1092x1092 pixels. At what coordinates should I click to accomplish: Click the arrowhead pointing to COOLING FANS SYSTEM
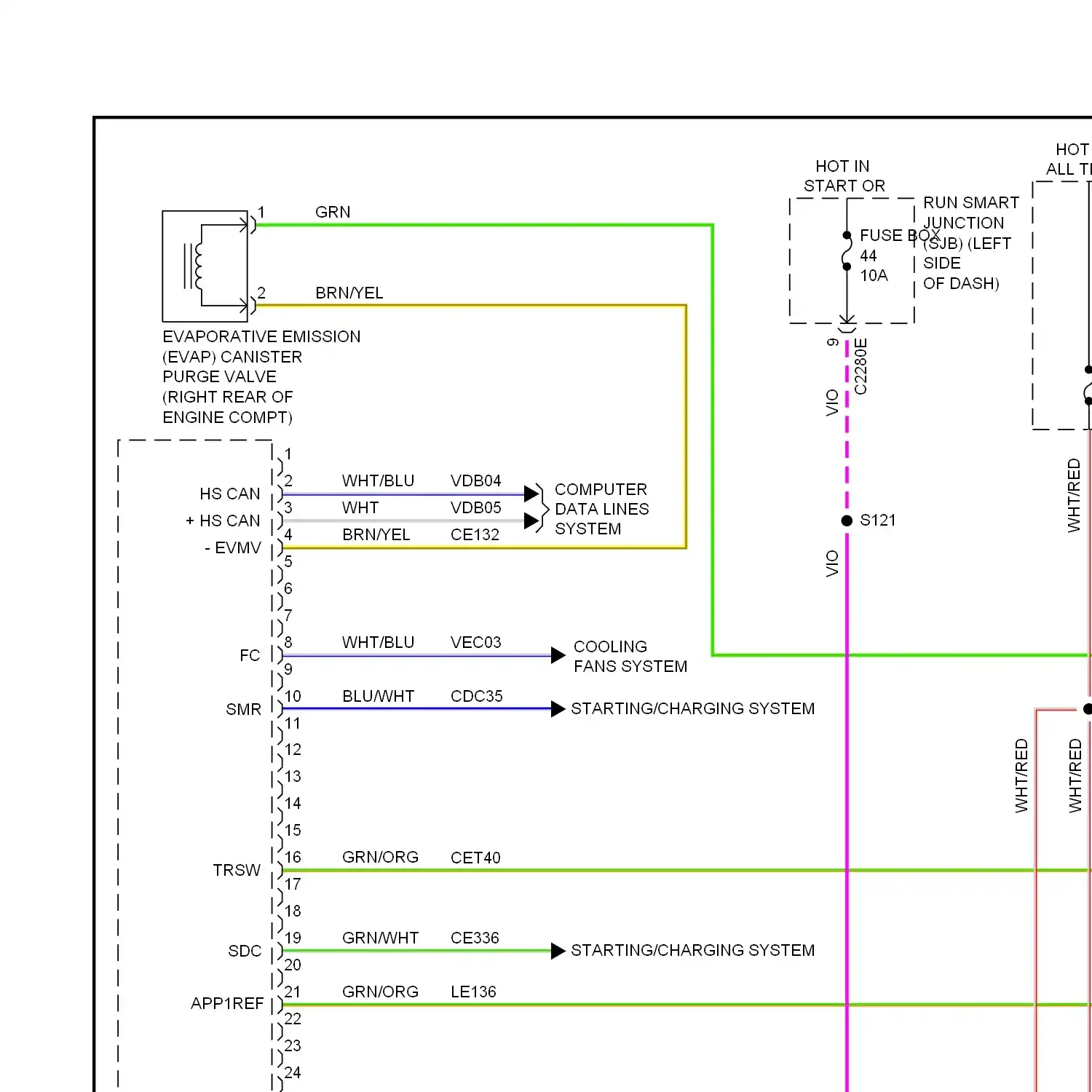(558, 655)
